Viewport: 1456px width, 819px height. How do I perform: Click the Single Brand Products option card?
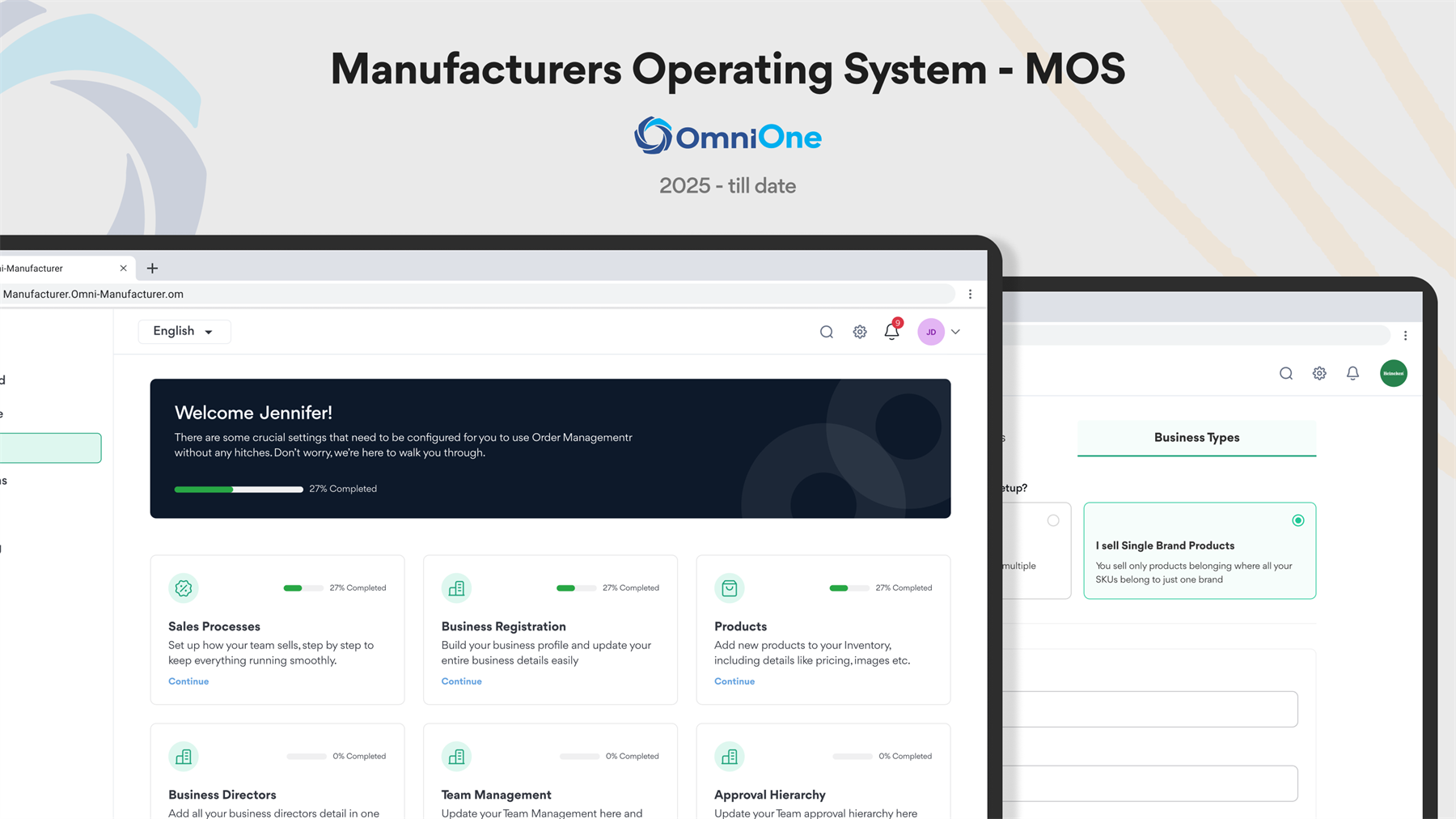click(x=1200, y=551)
